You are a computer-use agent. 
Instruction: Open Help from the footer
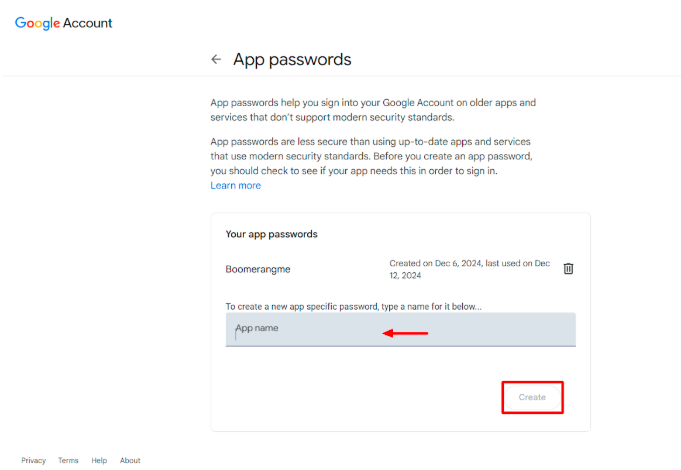click(99, 461)
